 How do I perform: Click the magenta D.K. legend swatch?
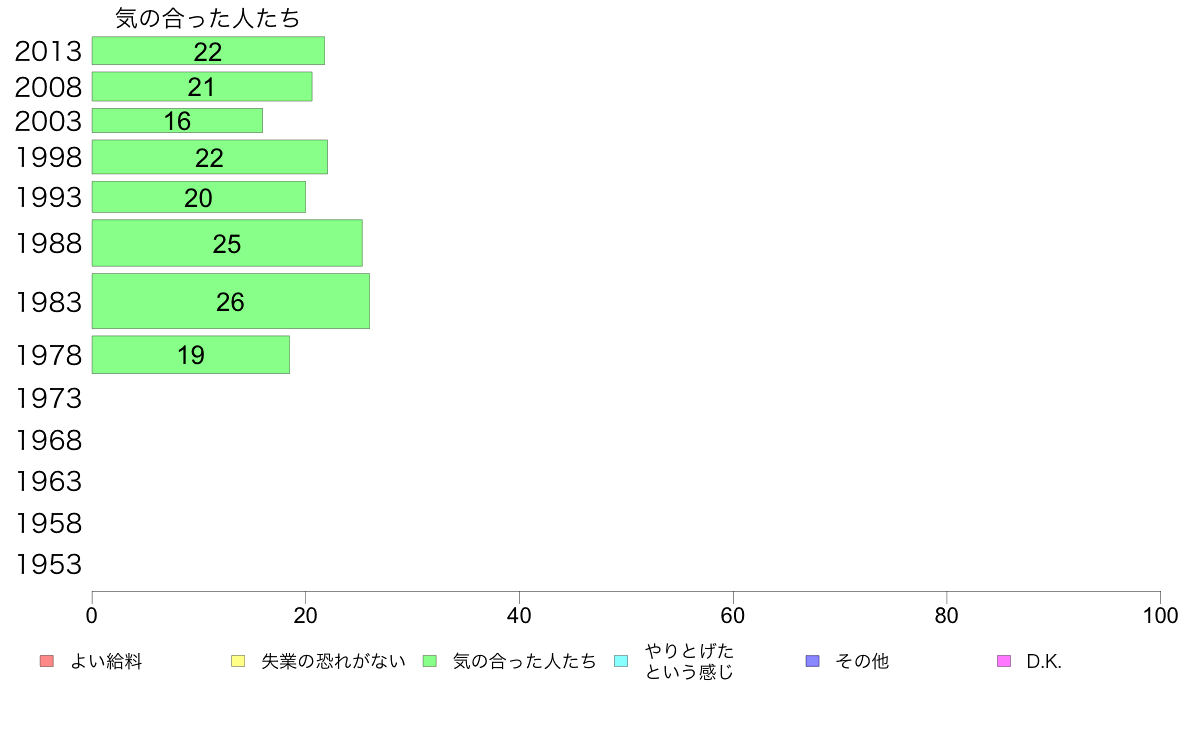1004,661
